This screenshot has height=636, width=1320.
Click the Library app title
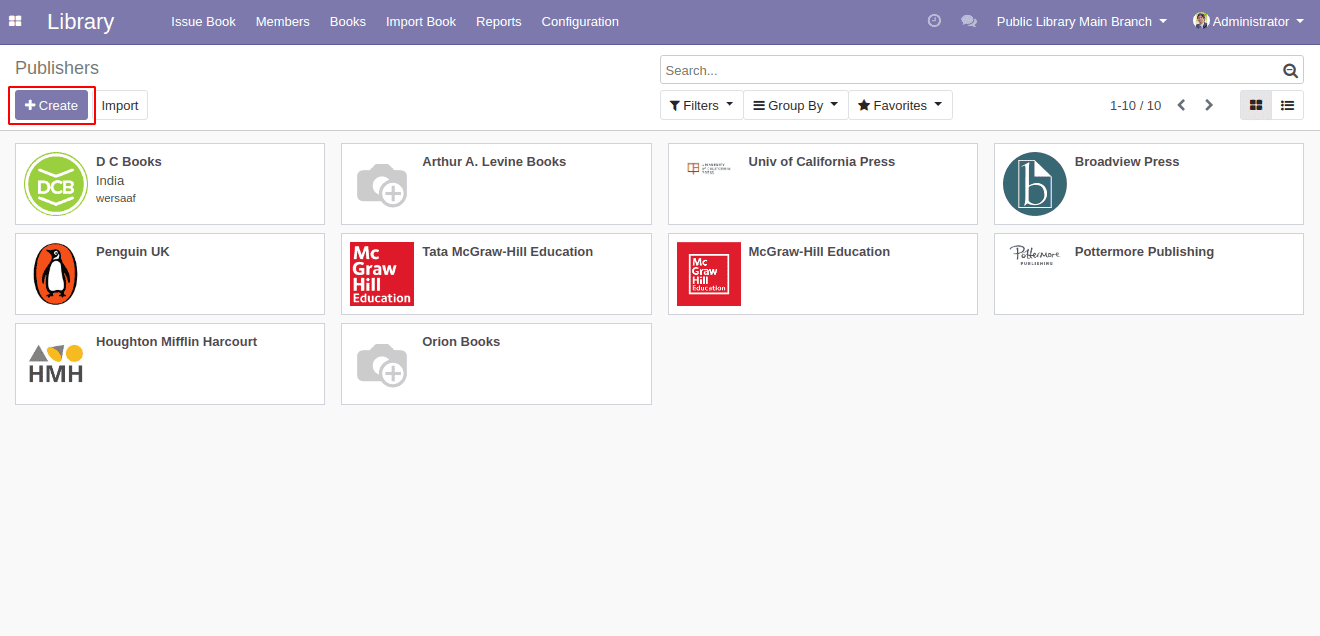pyautogui.click(x=81, y=21)
